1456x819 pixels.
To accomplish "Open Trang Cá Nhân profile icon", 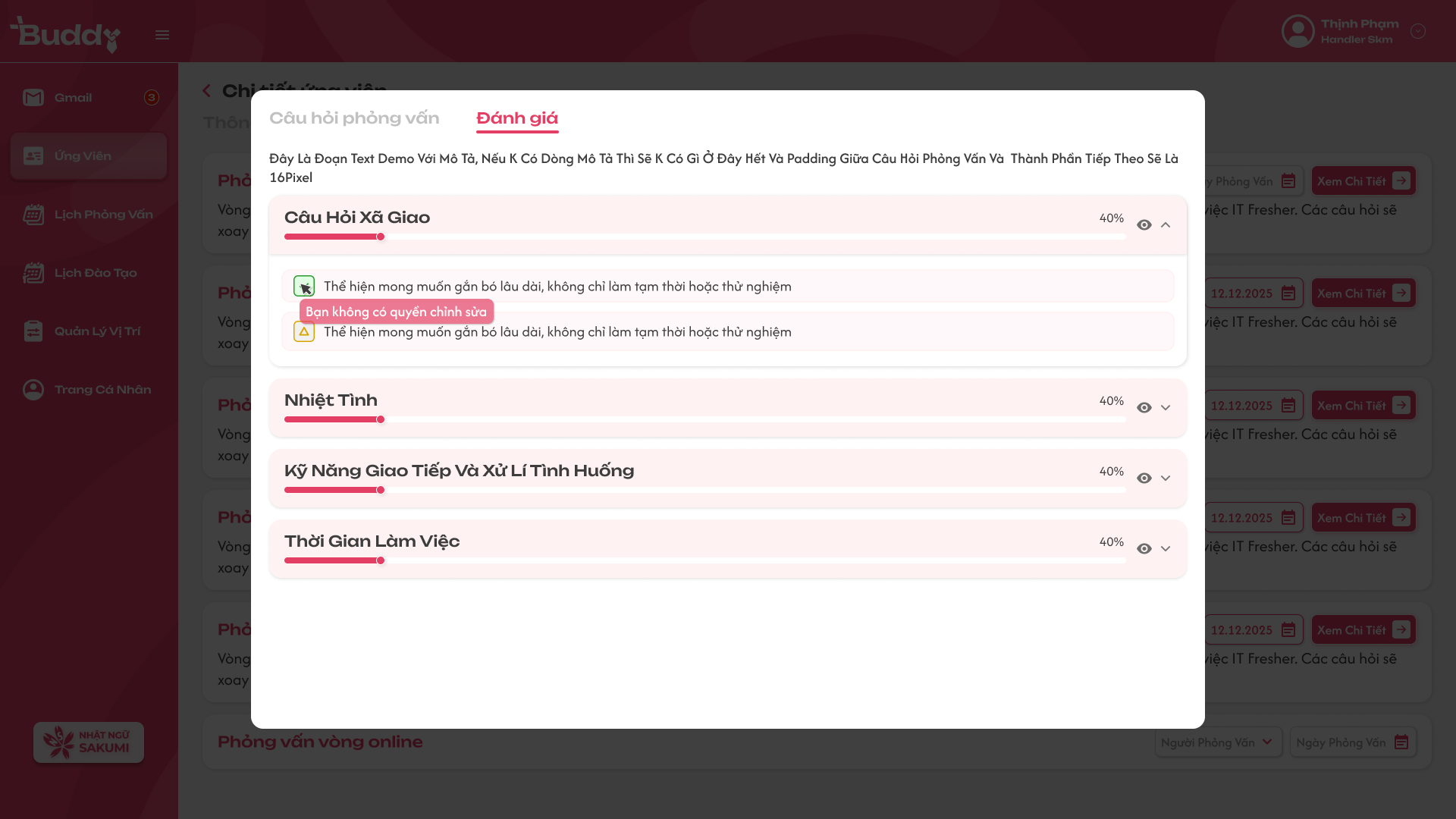I will [x=33, y=390].
